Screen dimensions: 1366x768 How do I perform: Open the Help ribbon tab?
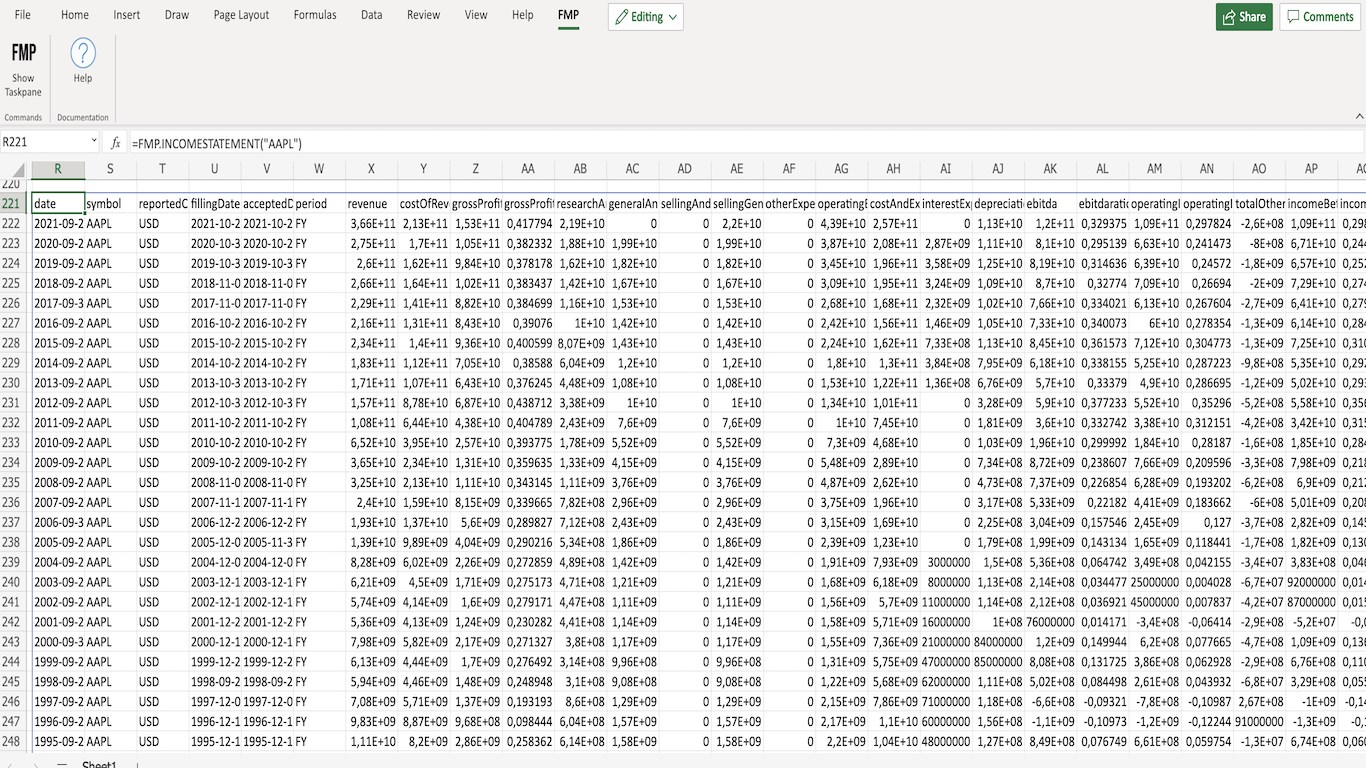[523, 15]
